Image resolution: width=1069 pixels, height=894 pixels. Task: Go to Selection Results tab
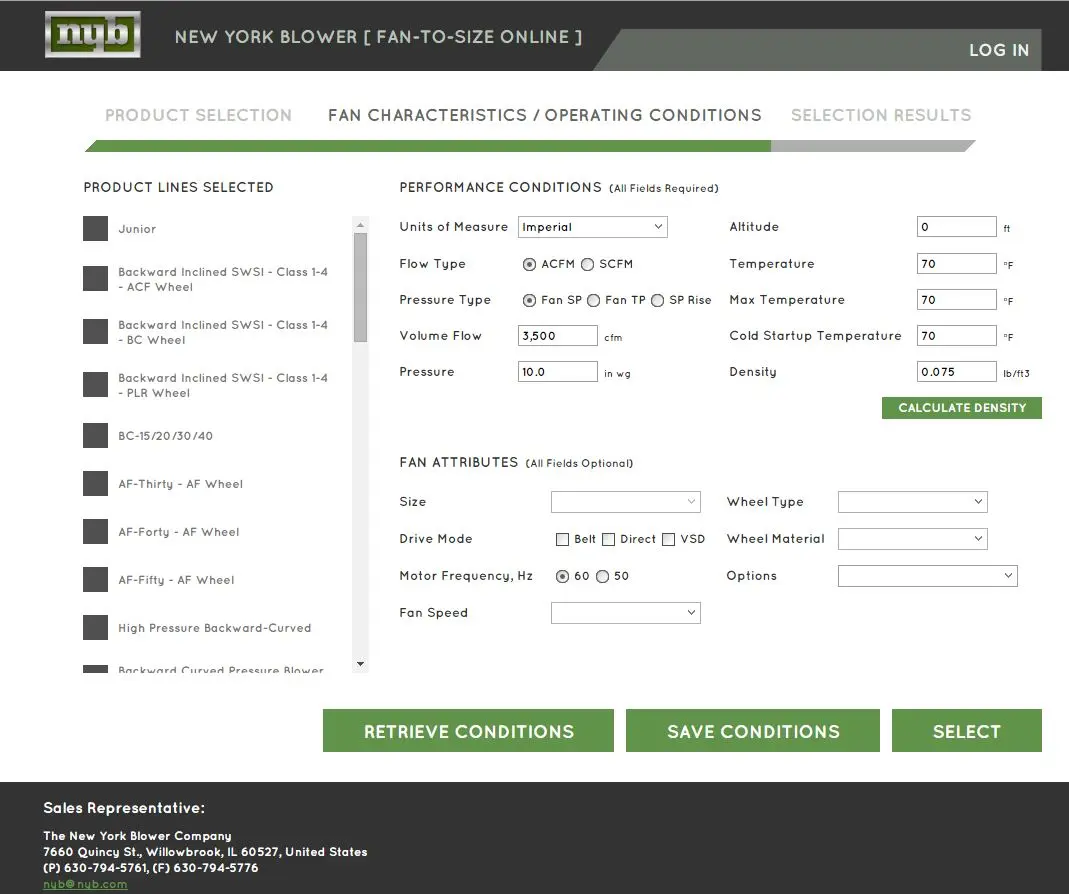coord(881,115)
